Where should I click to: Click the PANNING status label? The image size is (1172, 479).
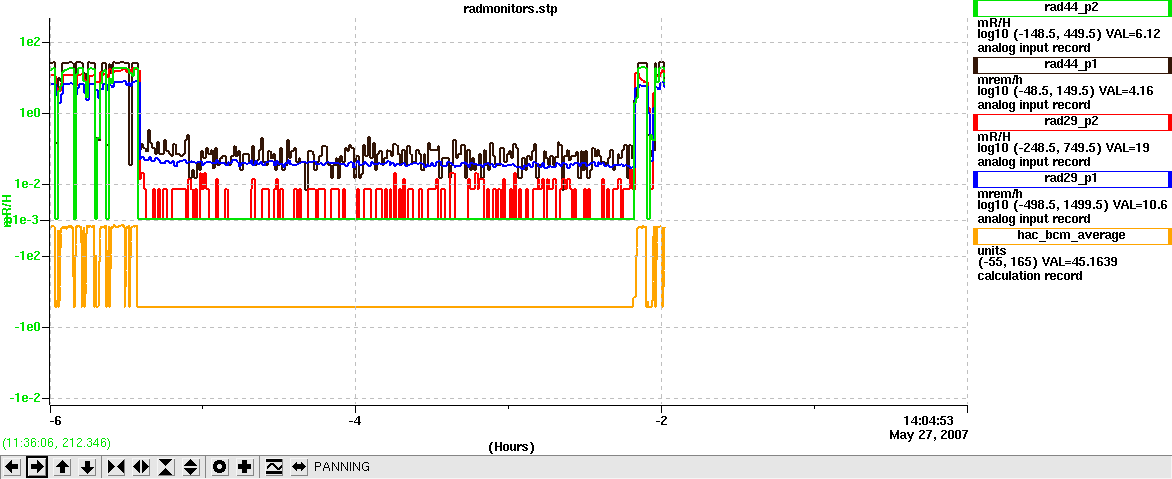pyautogui.click(x=342, y=467)
